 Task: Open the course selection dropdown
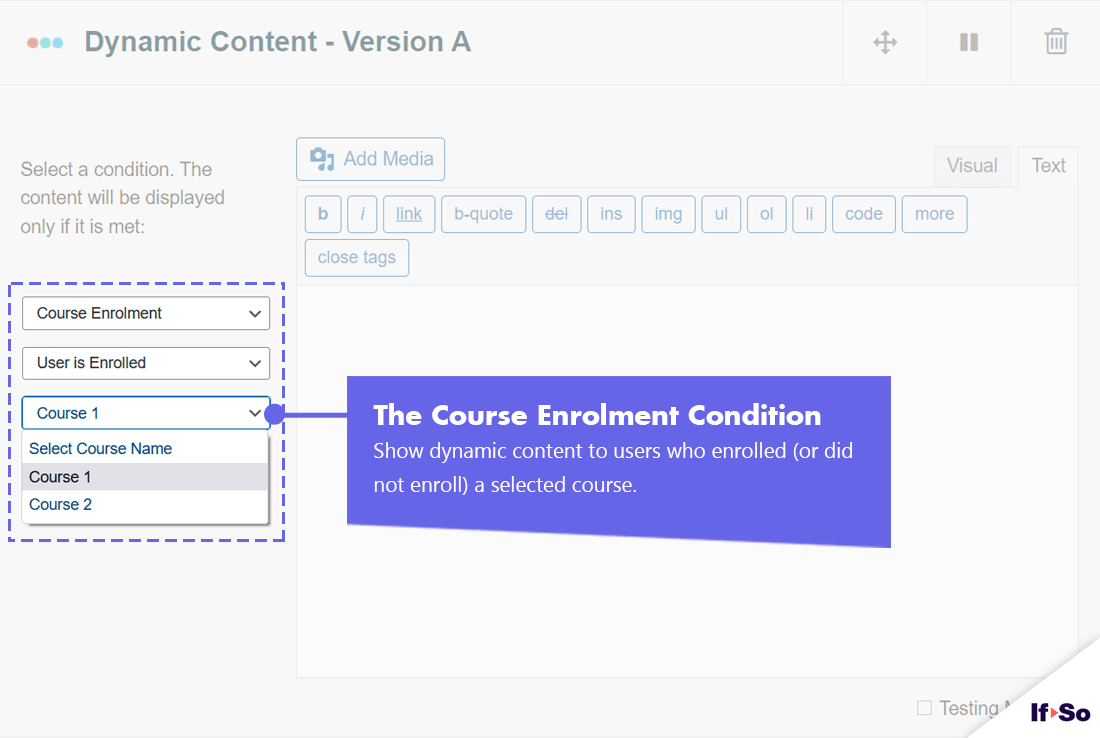(x=145, y=412)
